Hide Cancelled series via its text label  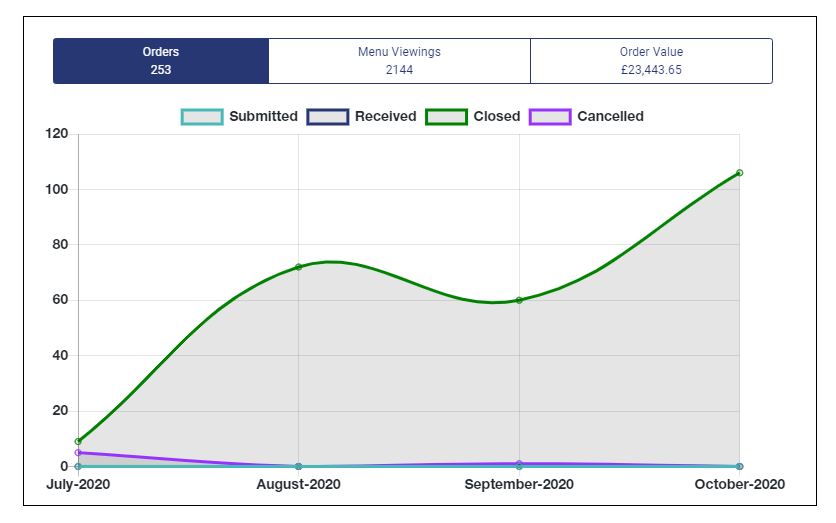tap(610, 117)
